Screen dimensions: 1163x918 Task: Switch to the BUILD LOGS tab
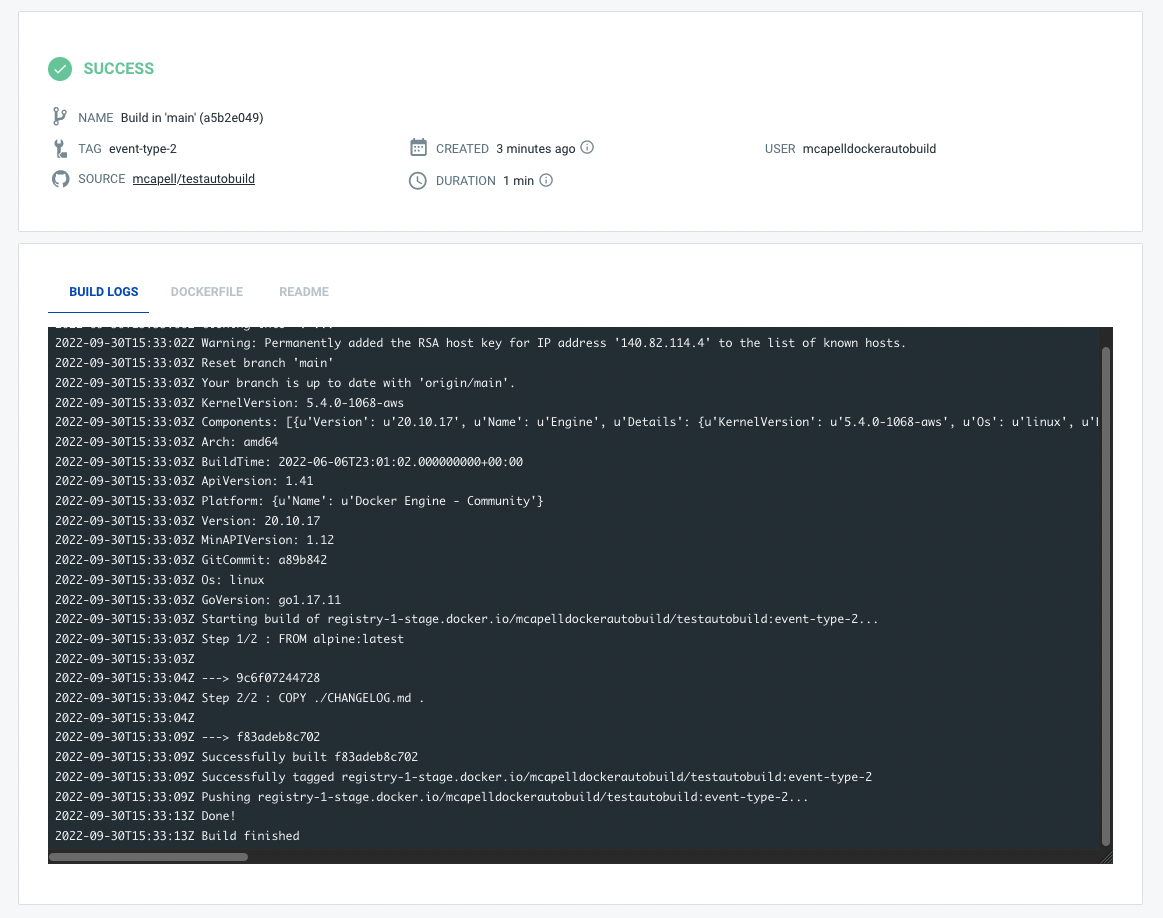(x=103, y=292)
